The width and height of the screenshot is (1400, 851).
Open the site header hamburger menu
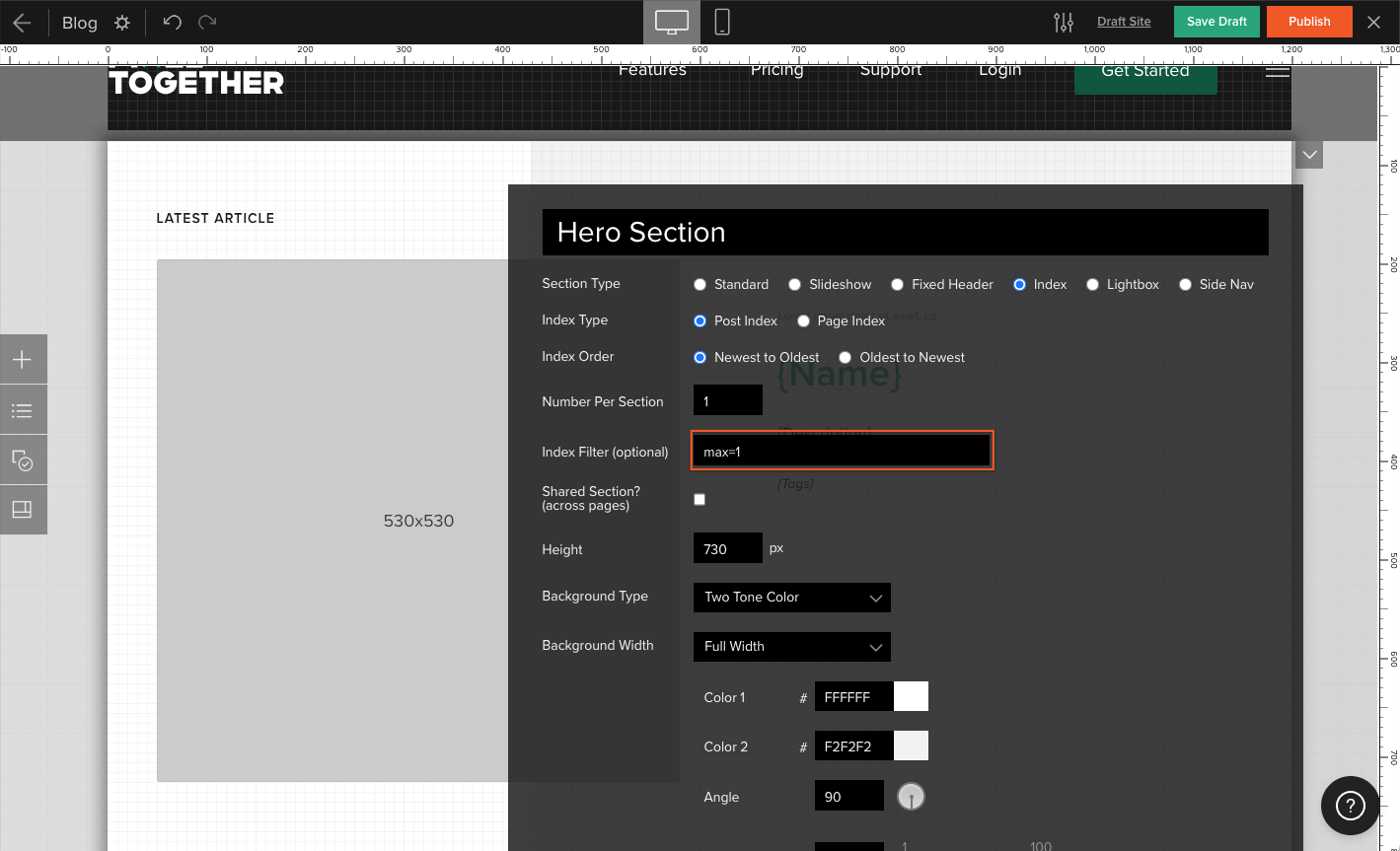point(1277,70)
